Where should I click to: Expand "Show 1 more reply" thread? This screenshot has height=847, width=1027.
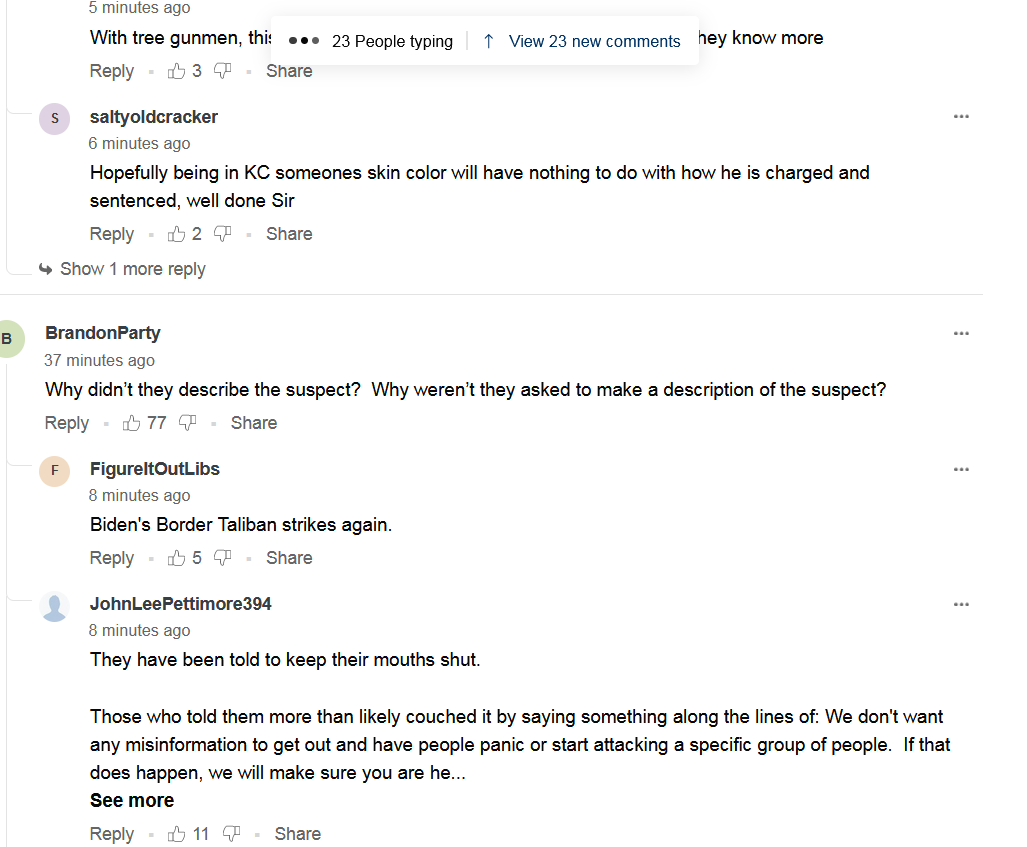(132, 269)
